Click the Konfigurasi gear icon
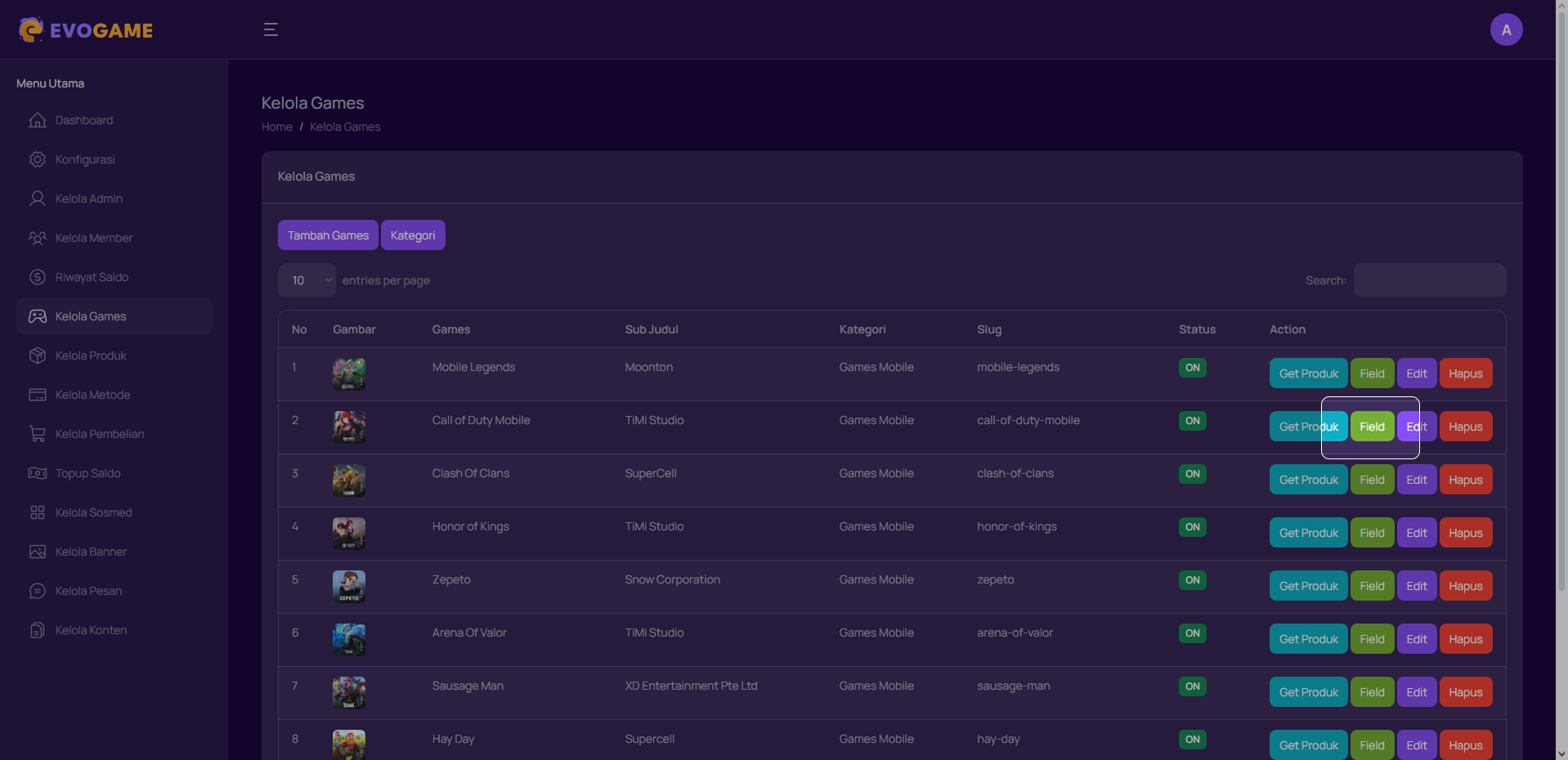Screen dimensions: 1568x760 tap(38, 159)
